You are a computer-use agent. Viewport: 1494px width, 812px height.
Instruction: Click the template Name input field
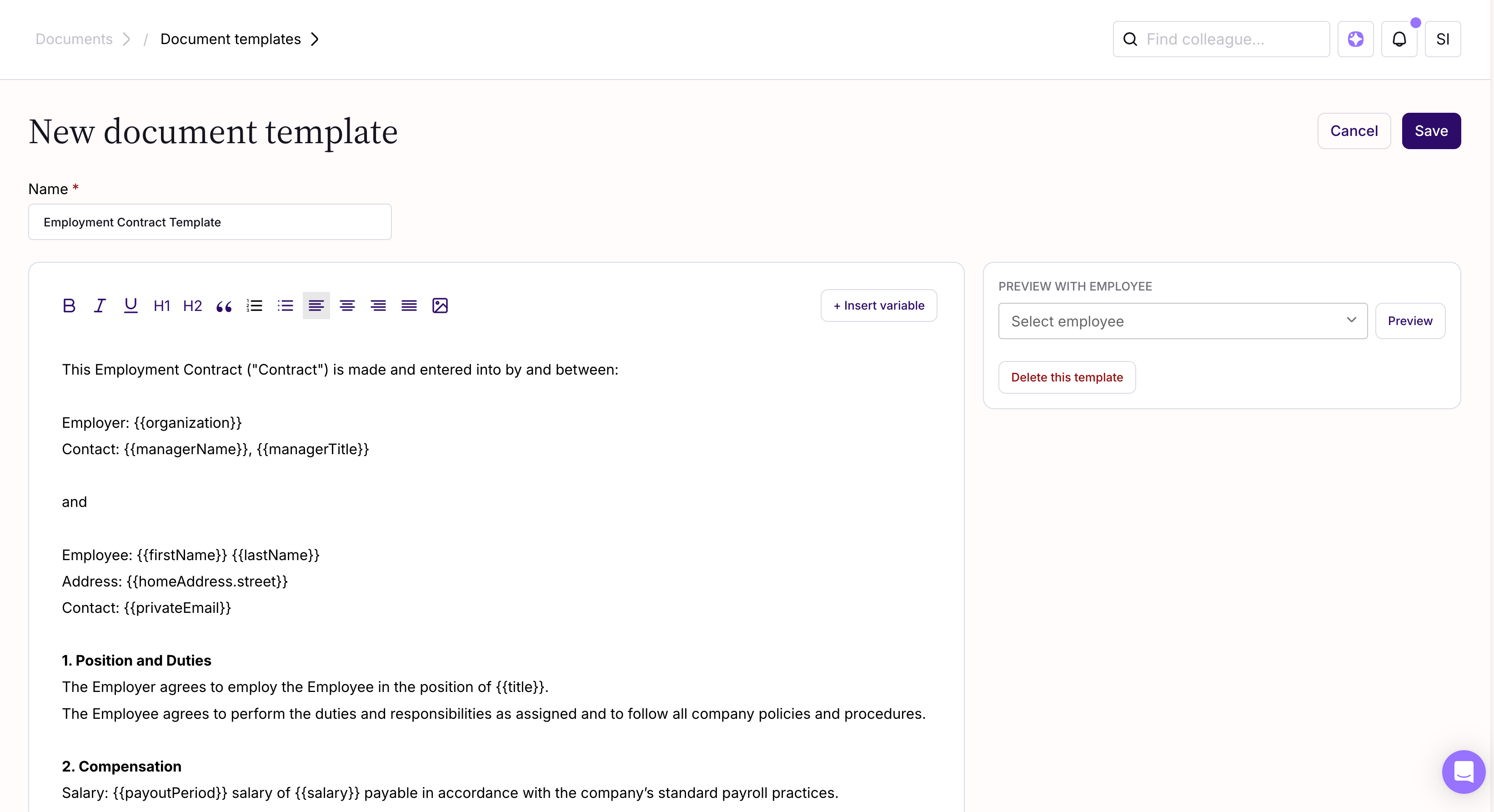(209, 222)
